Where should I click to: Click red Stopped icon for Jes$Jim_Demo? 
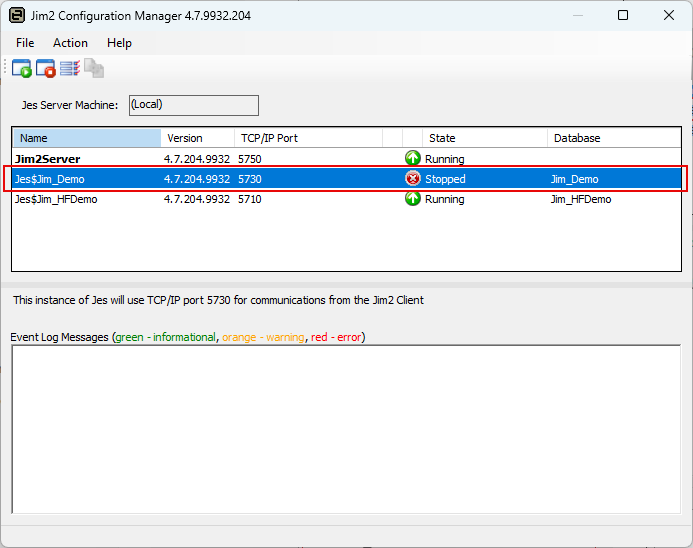coord(413,179)
